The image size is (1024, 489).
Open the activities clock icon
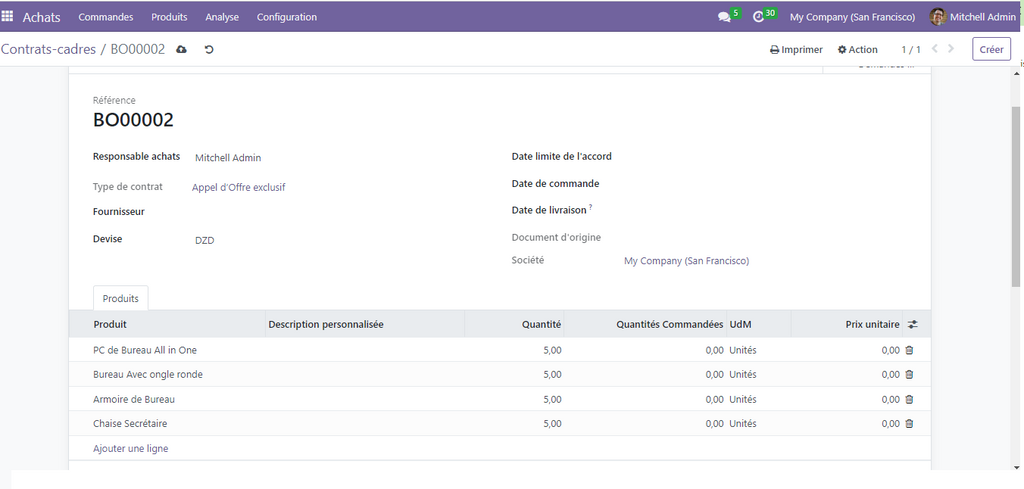[x=759, y=17]
